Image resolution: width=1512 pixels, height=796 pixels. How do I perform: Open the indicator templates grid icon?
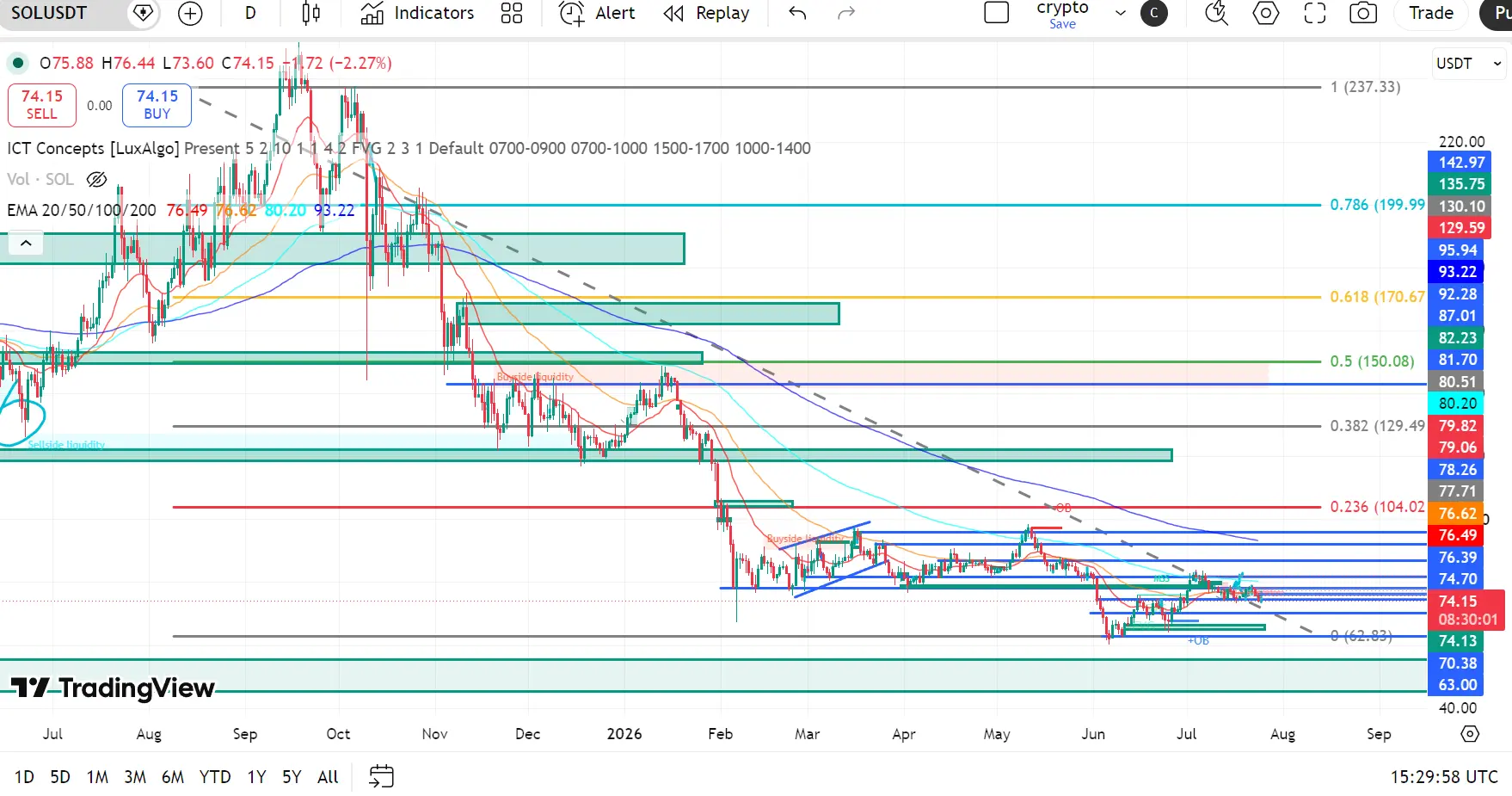(x=512, y=13)
